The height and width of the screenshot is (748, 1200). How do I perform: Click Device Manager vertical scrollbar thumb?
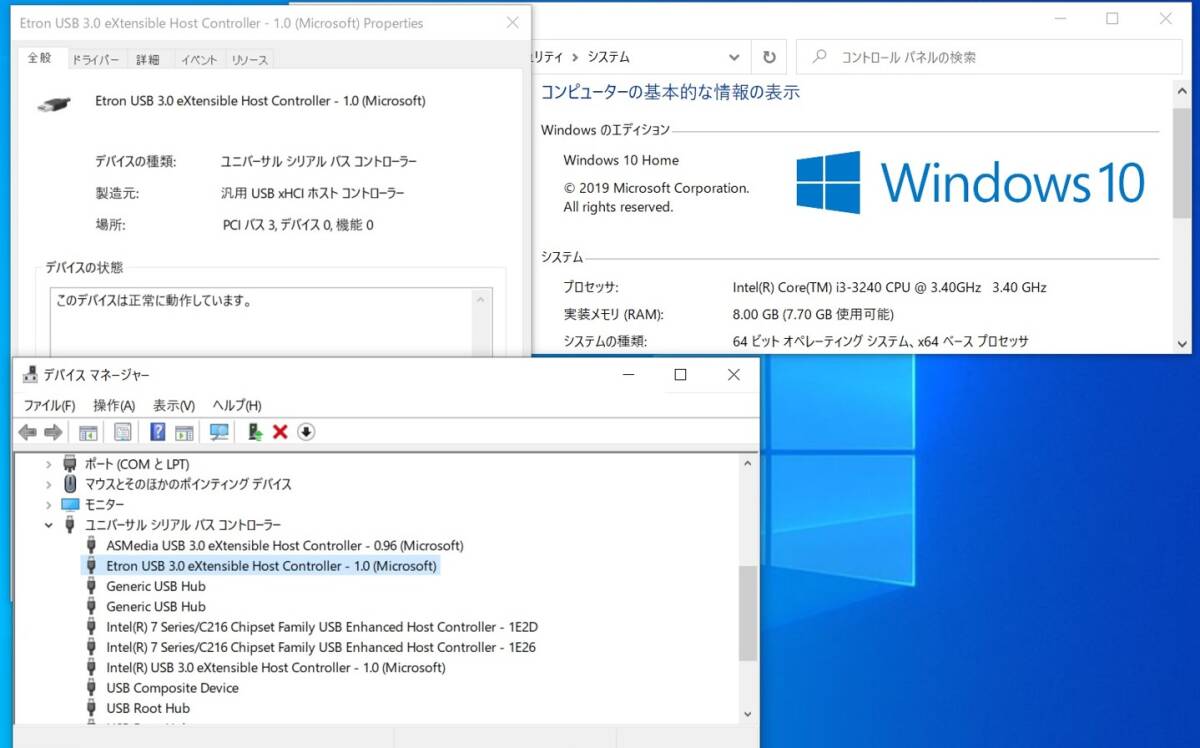pyautogui.click(x=748, y=614)
